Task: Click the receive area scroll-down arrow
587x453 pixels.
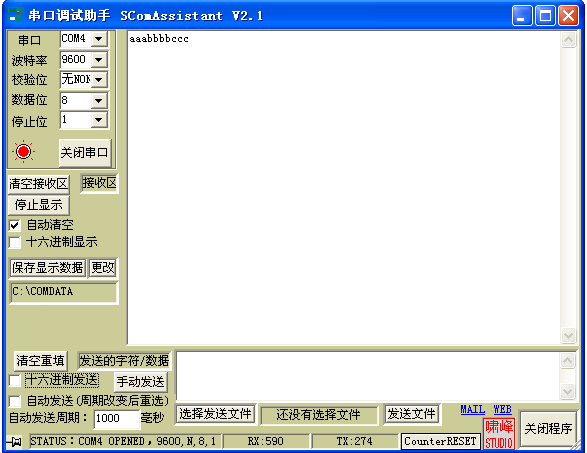Action: (x=568, y=335)
